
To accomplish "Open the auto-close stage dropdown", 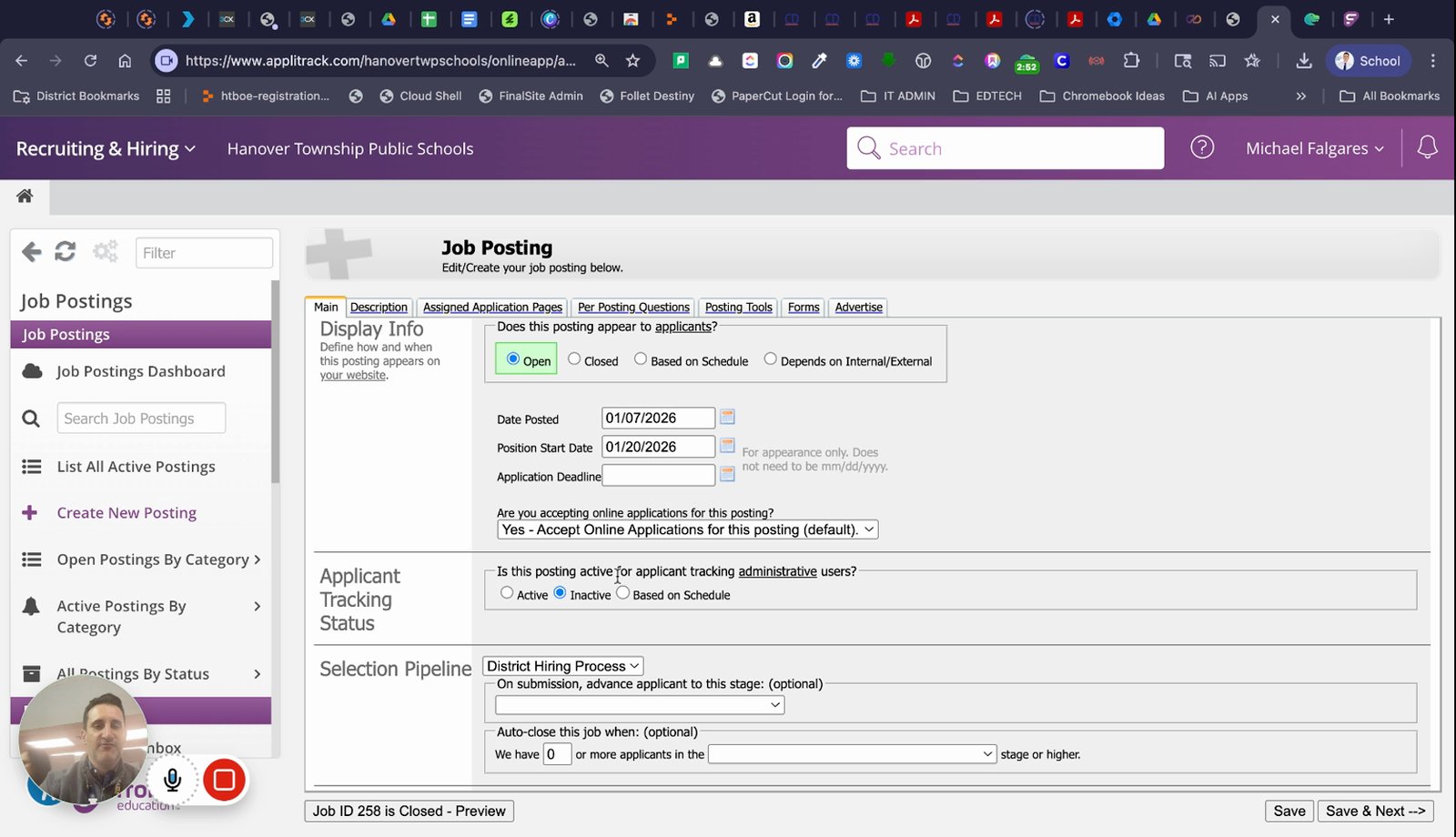I will 852,754.
